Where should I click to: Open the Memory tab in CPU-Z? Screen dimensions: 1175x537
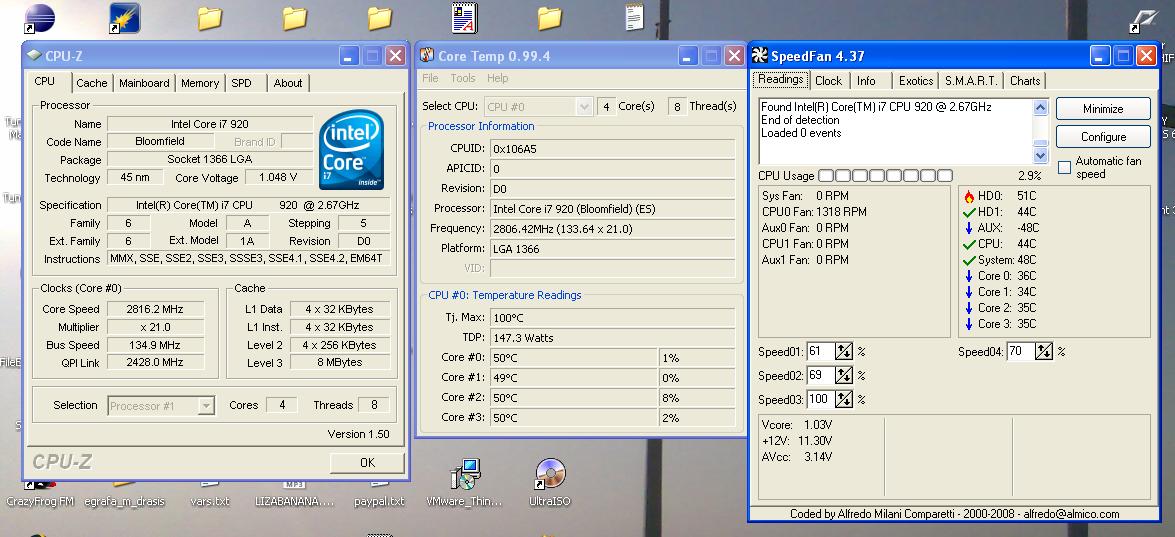pyautogui.click(x=200, y=83)
